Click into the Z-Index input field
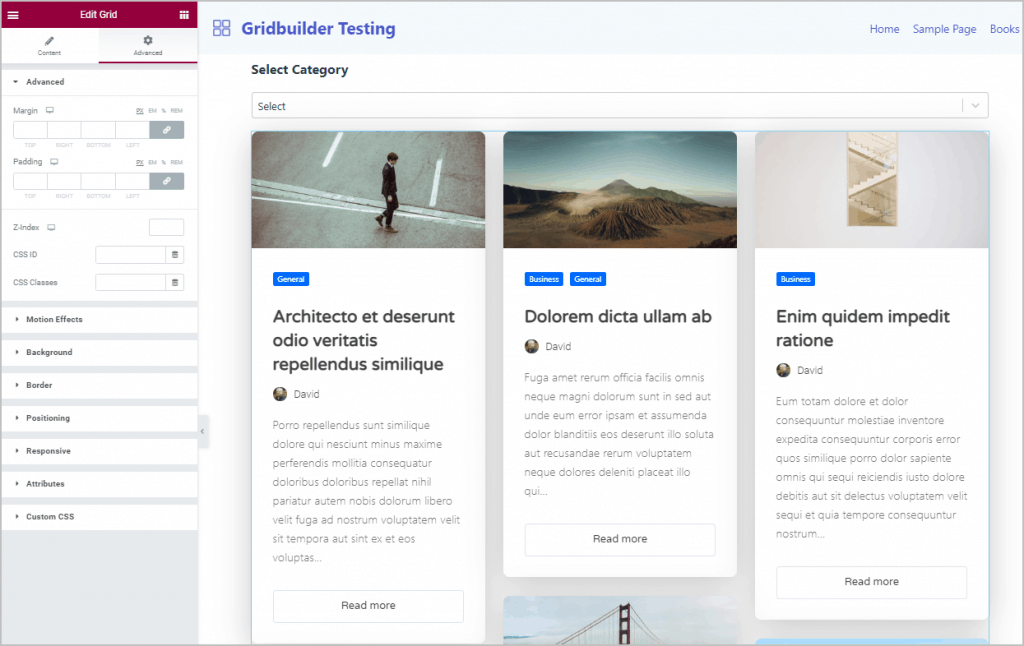1024x646 pixels. 166,228
